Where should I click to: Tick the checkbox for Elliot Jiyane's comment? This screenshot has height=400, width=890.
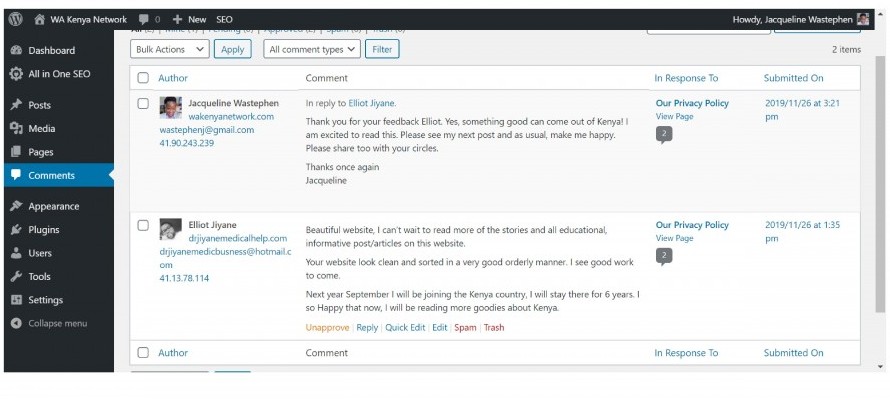coord(143,225)
